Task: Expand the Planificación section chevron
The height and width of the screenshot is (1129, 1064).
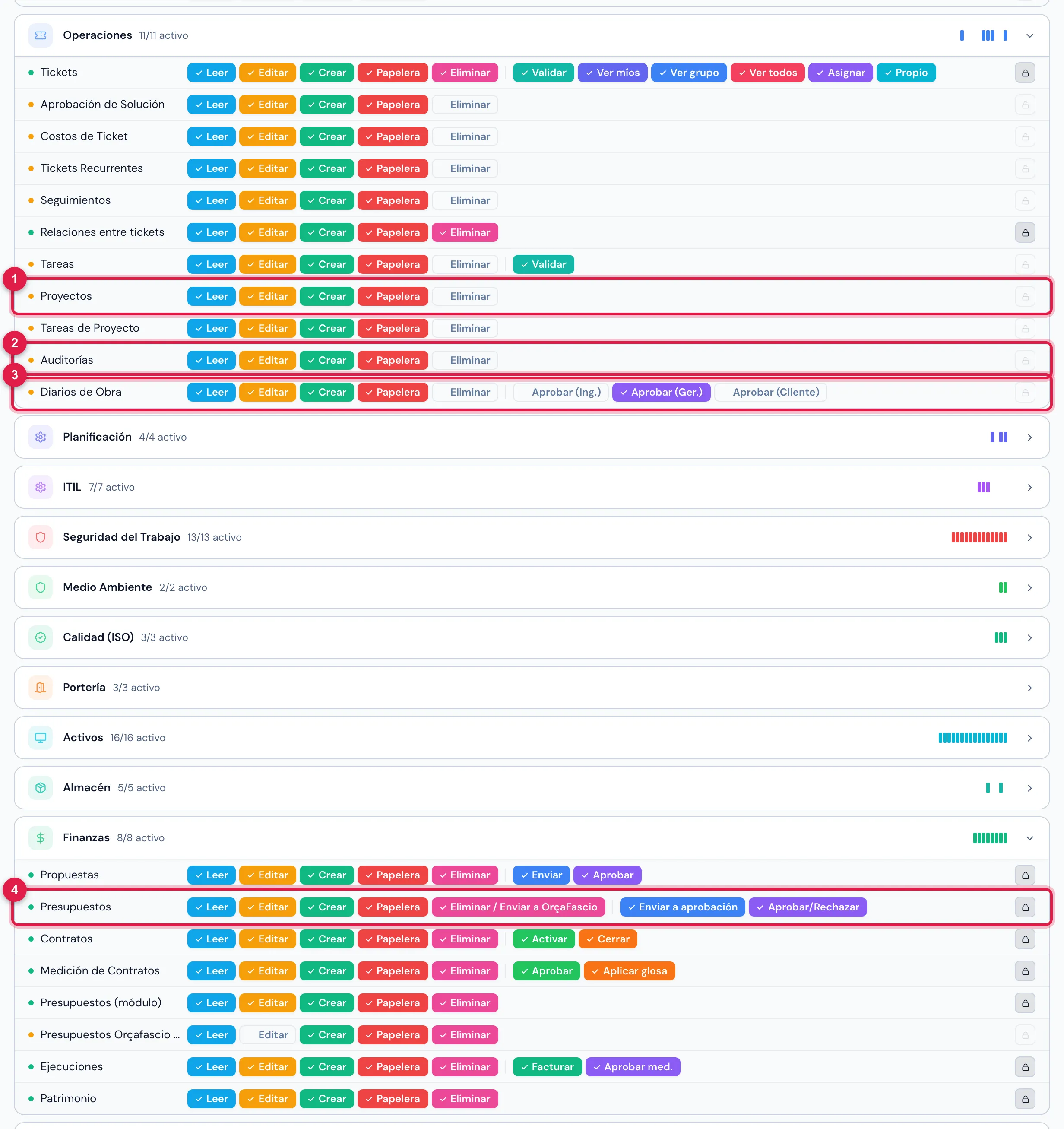Action: tap(1029, 437)
